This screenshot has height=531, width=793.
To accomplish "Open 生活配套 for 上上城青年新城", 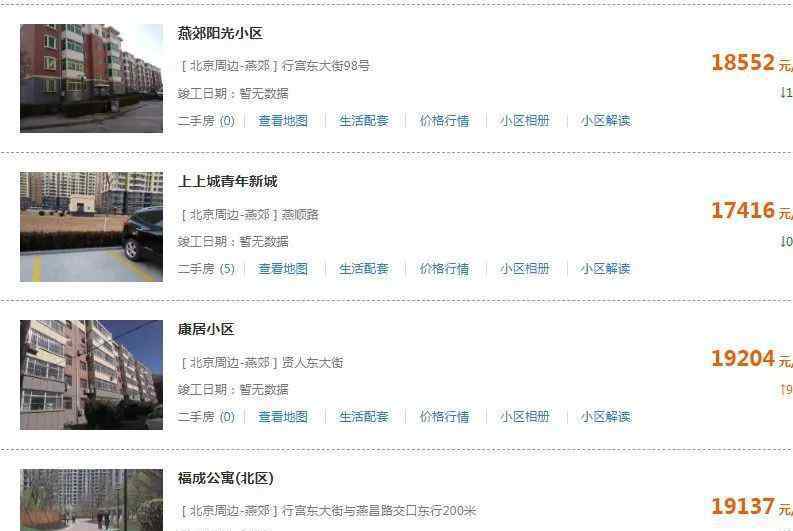I will tap(364, 269).
